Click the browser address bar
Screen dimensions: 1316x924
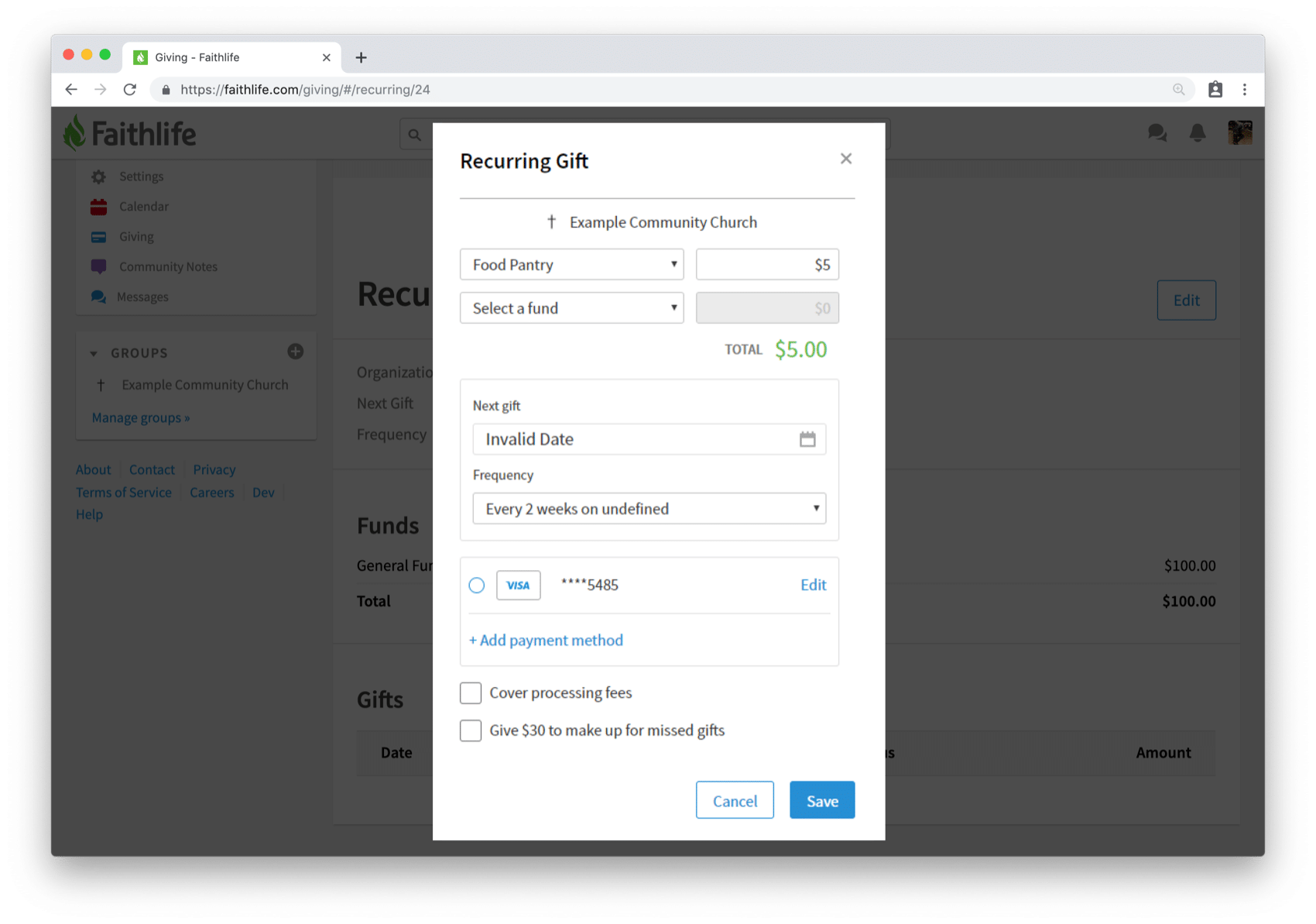click(670, 90)
